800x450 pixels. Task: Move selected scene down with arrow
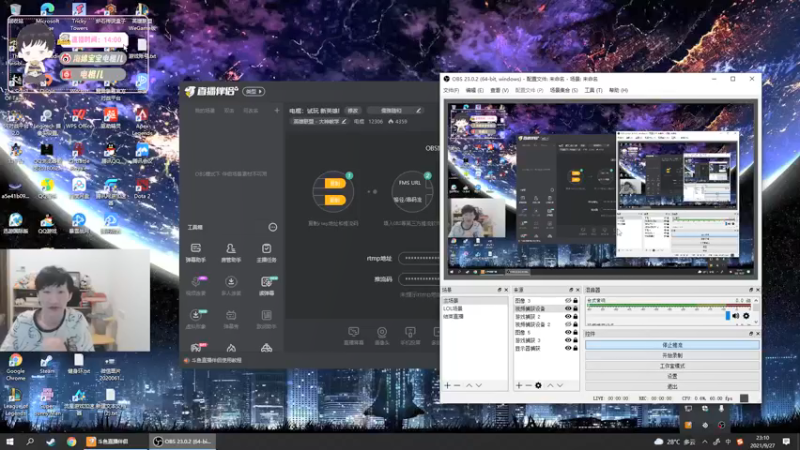pyautogui.click(x=479, y=386)
